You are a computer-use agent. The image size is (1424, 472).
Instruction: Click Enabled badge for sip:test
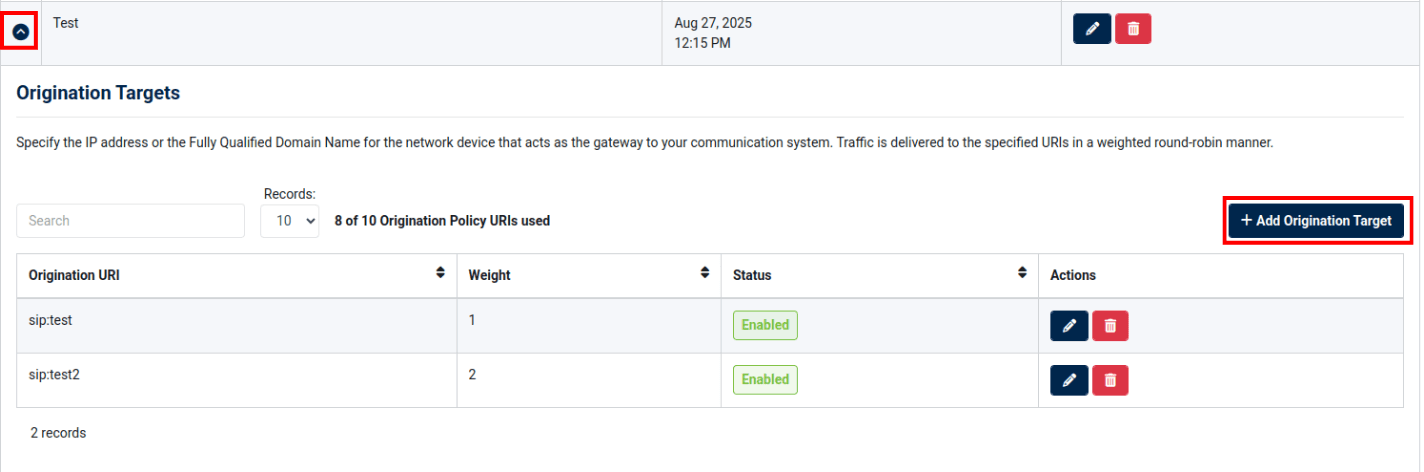(x=765, y=325)
